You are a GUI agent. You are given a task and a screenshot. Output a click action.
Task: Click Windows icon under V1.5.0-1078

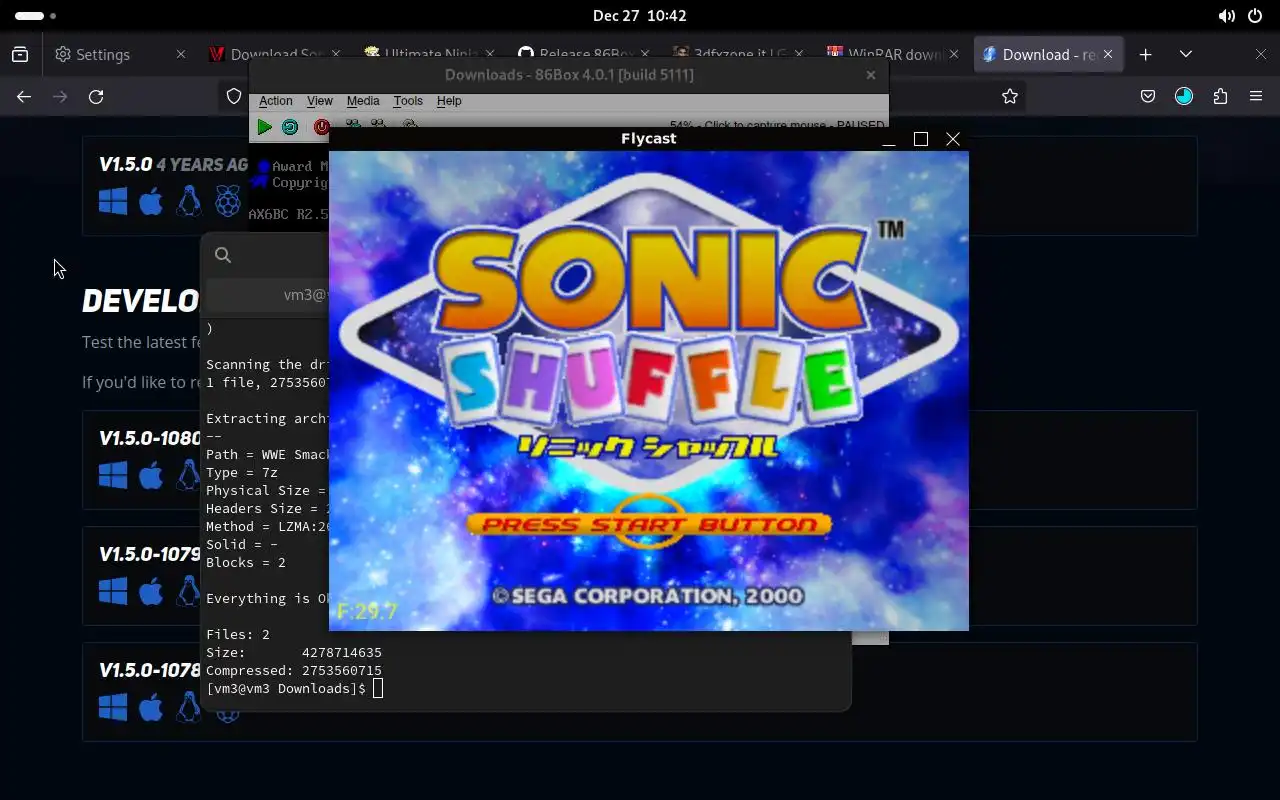coord(113,707)
